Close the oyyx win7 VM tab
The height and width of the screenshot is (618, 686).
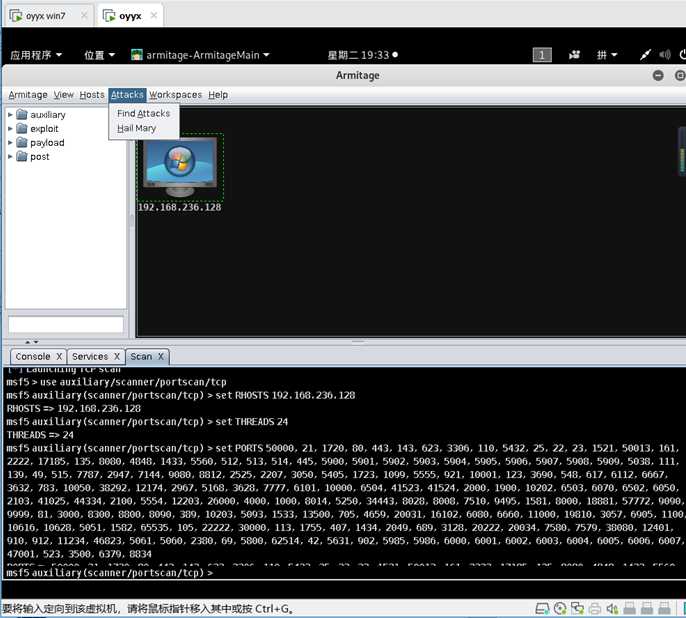[x=84, y=16]
